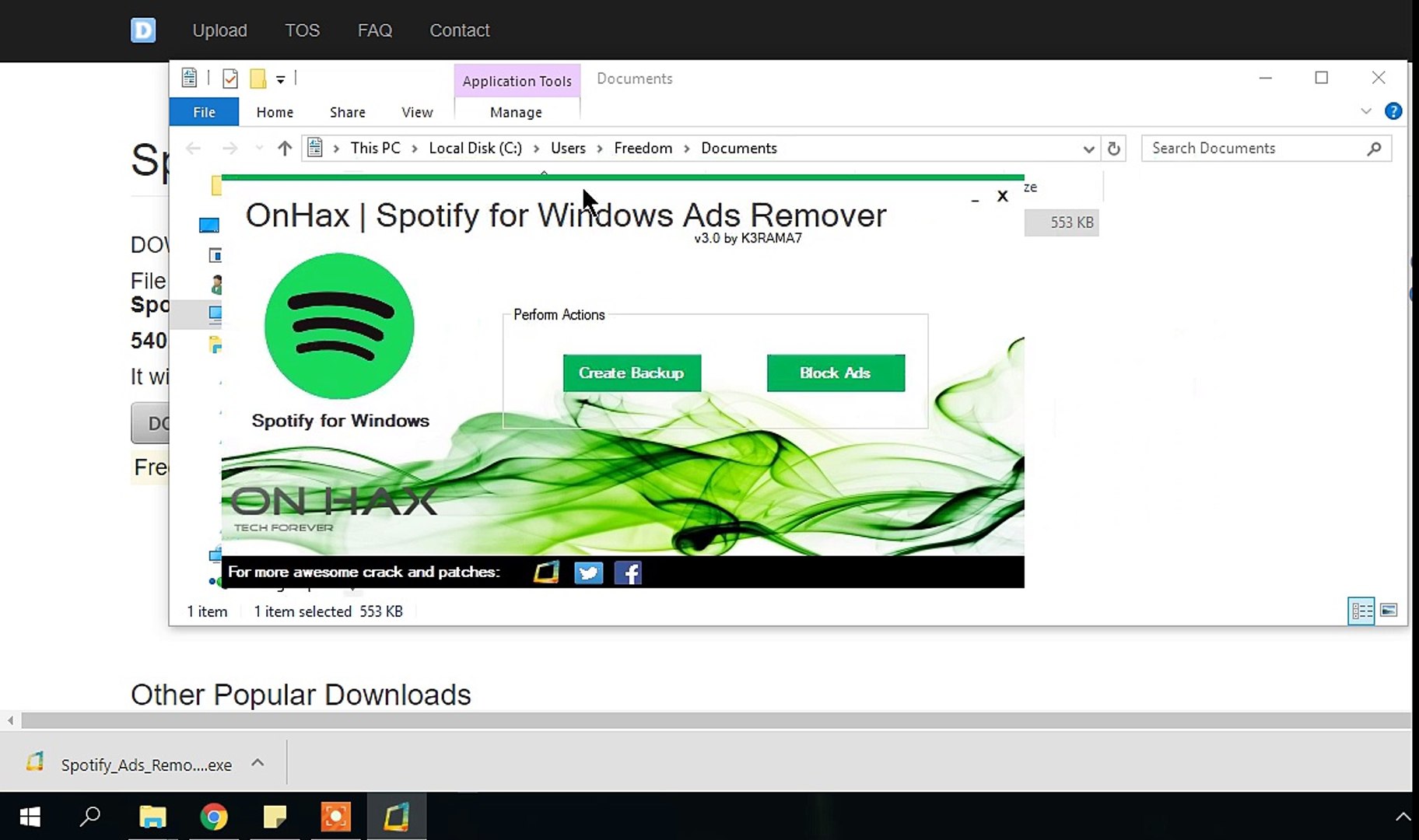
Task: Open the download item options chevron
Action: [x=258, y=763]
